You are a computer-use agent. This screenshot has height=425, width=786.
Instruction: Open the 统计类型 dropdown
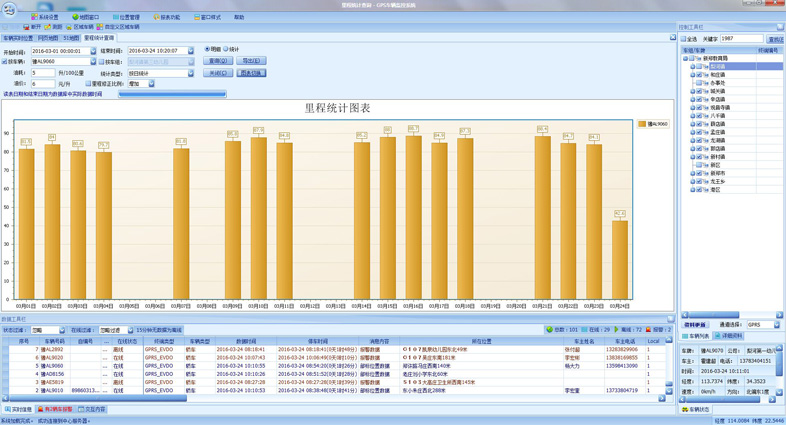tap(191, 73)
